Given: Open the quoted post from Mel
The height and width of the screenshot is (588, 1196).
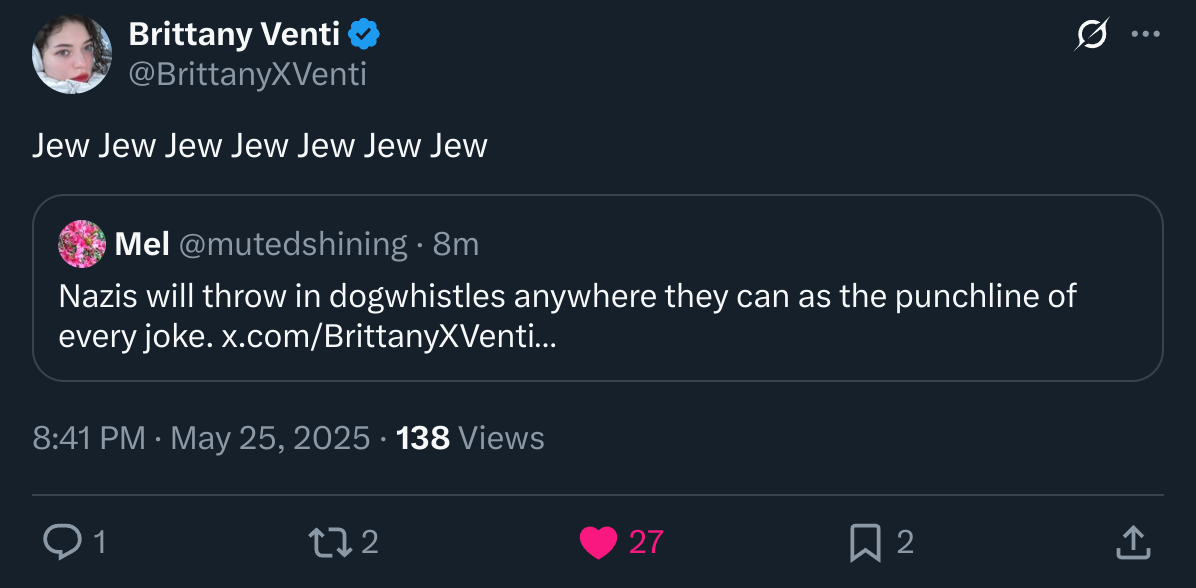Looking at the screenshot, I should click(598, 288).
